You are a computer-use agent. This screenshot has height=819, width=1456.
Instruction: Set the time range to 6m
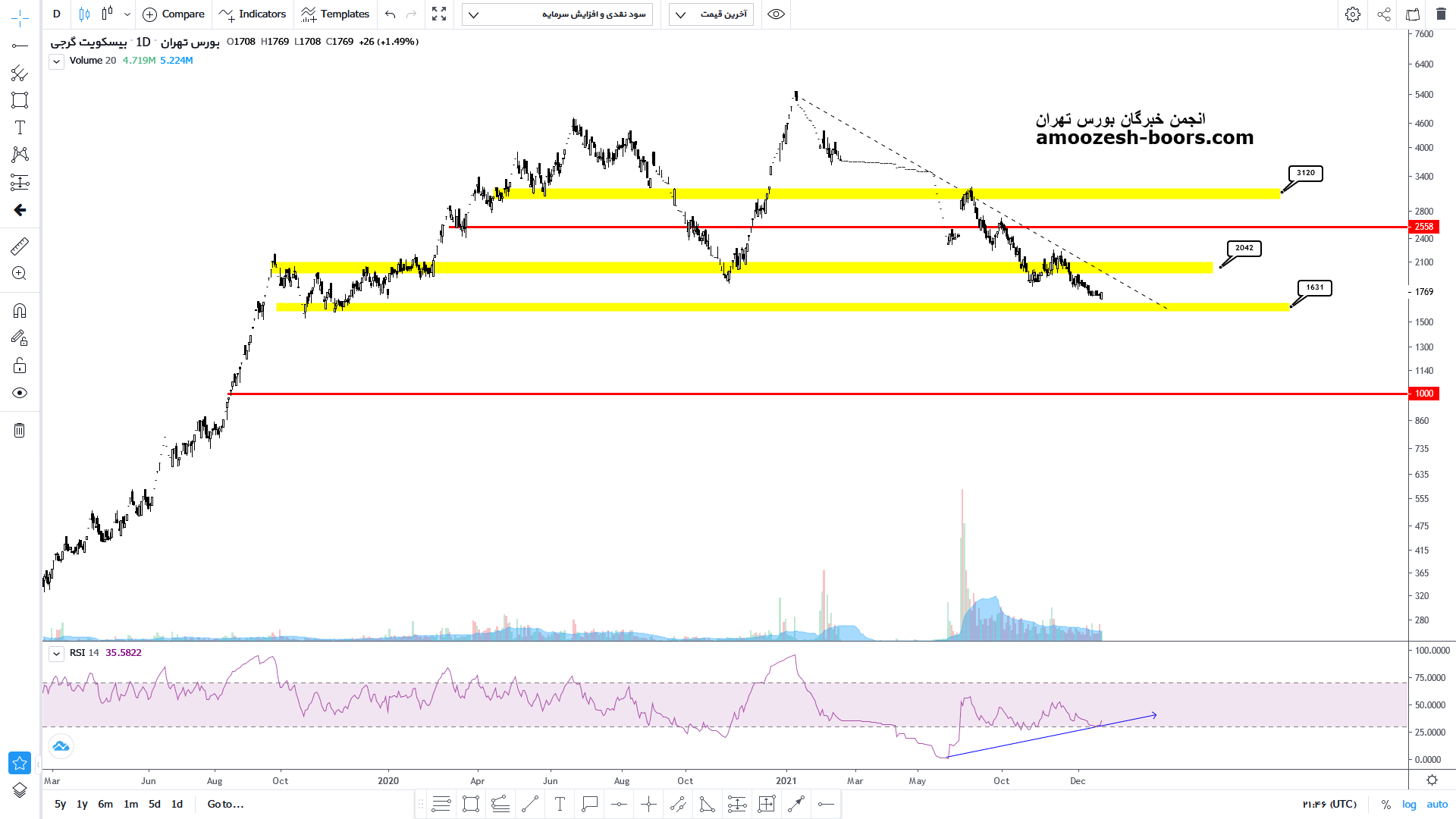105,805
